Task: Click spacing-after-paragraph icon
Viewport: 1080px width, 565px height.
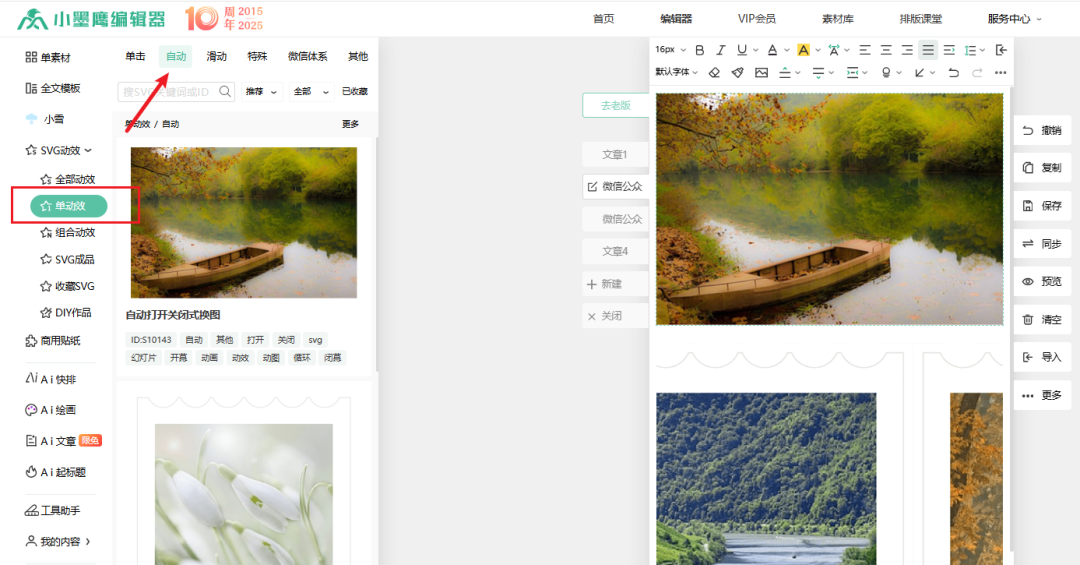Action: click(x=818, y=72)
